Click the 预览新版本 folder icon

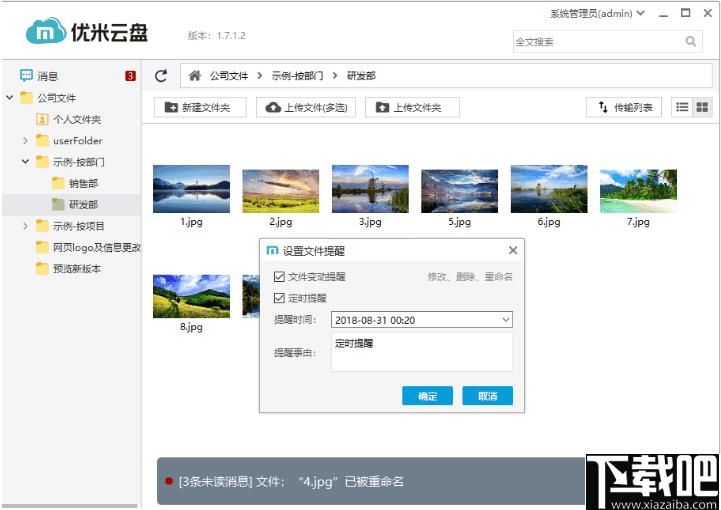click(42, 269)
